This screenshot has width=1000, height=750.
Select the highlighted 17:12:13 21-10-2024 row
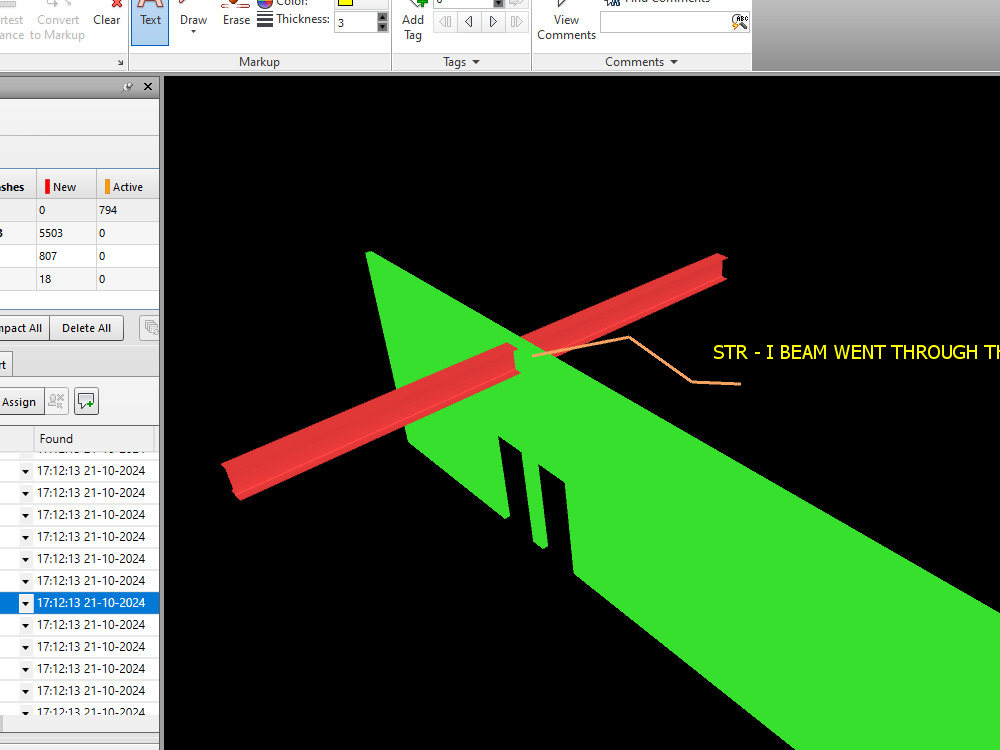tap(80, 603)
